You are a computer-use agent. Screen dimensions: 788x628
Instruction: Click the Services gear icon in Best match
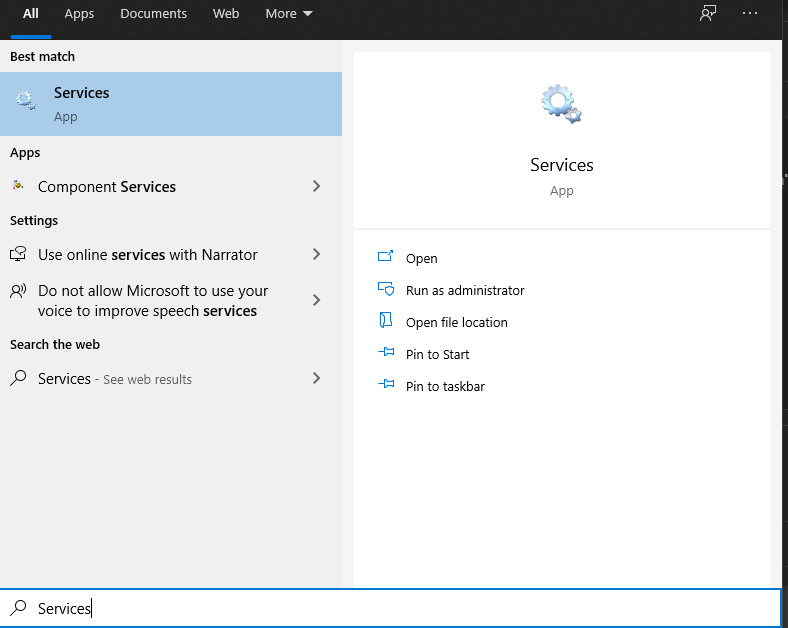click(26, 101)
